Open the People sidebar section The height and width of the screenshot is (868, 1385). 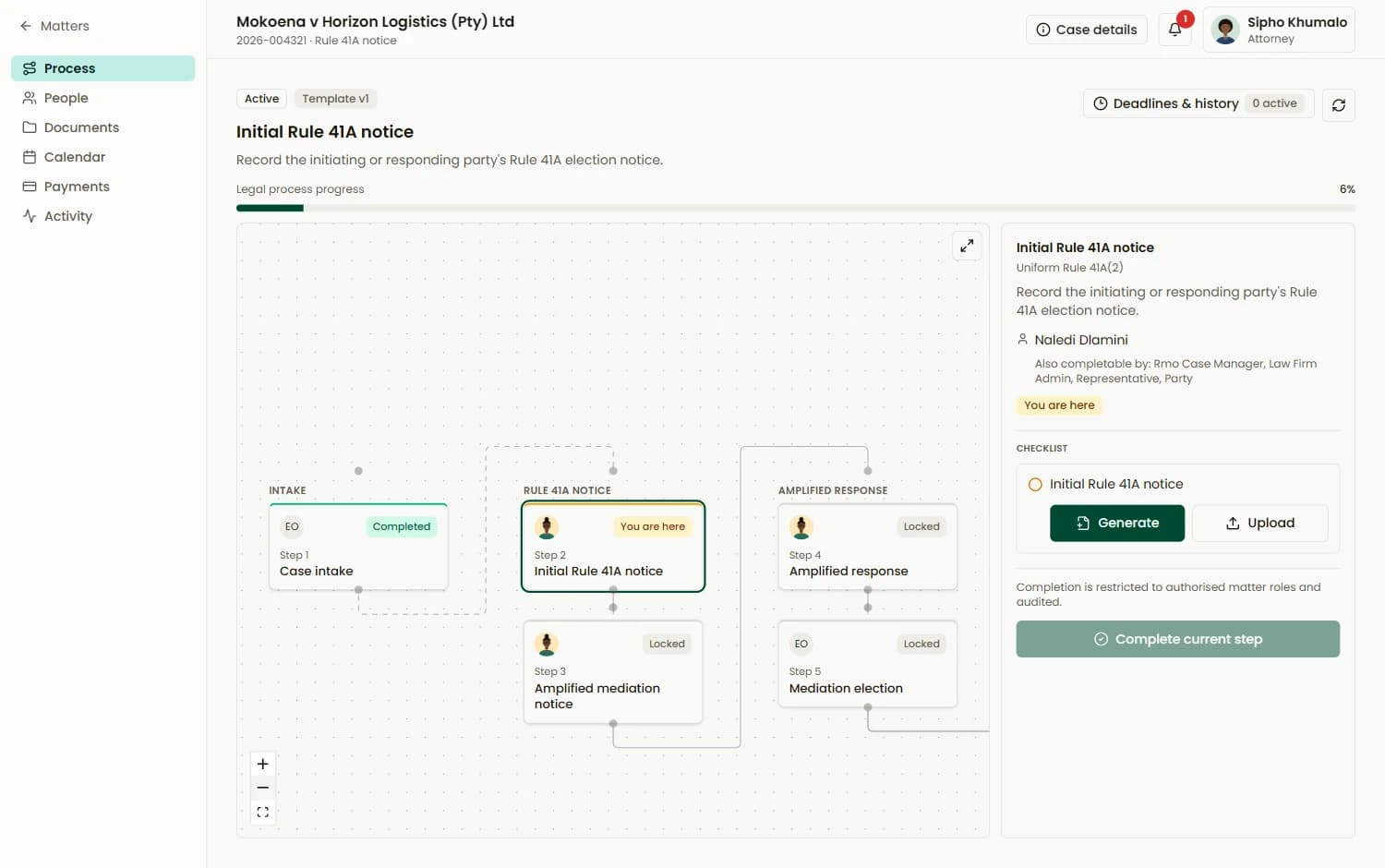click(x=103, y=98)
